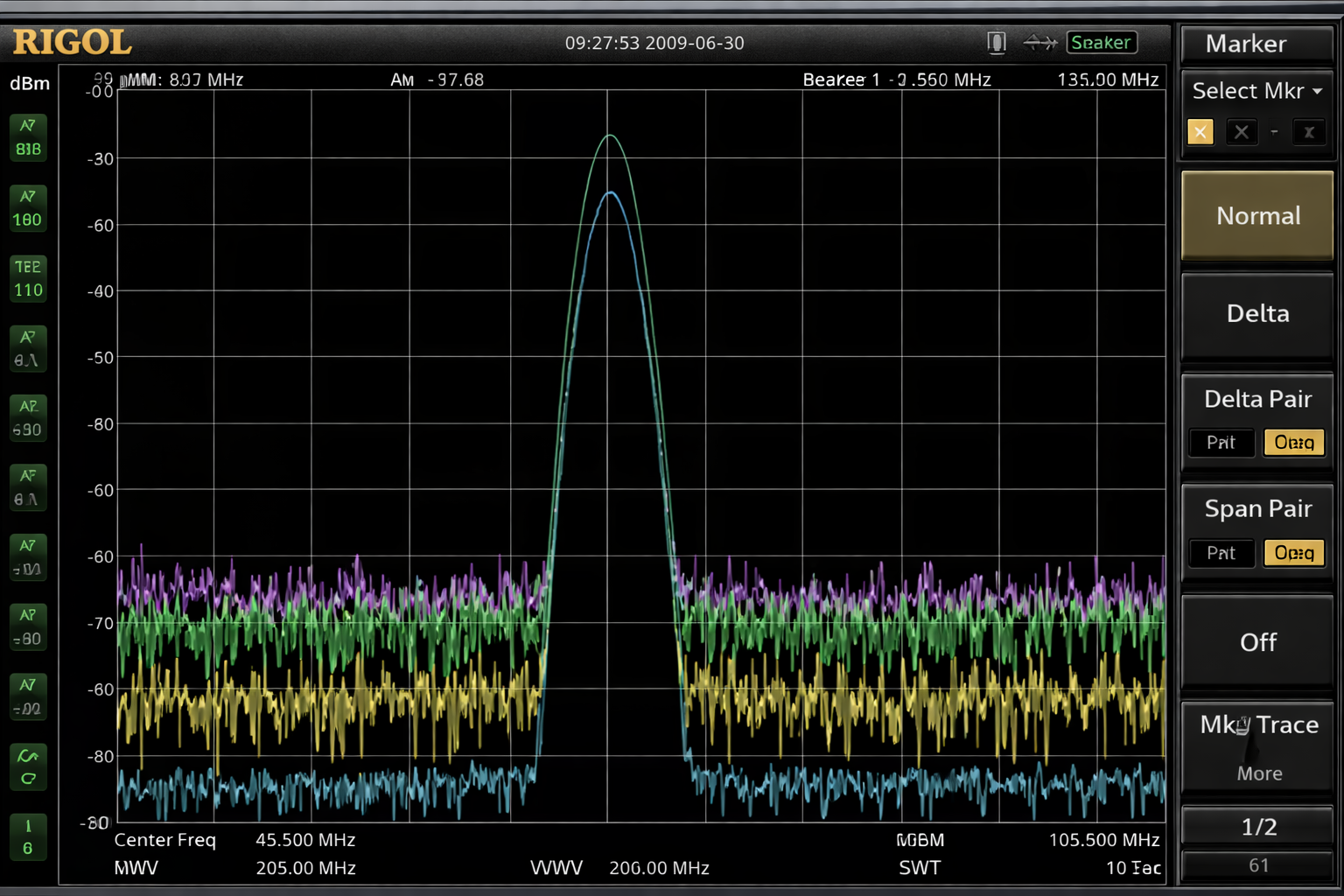The image size is (1344, 896).
Task: Click the left sidebar icon labeled 110
Action: tap(28, 279)
